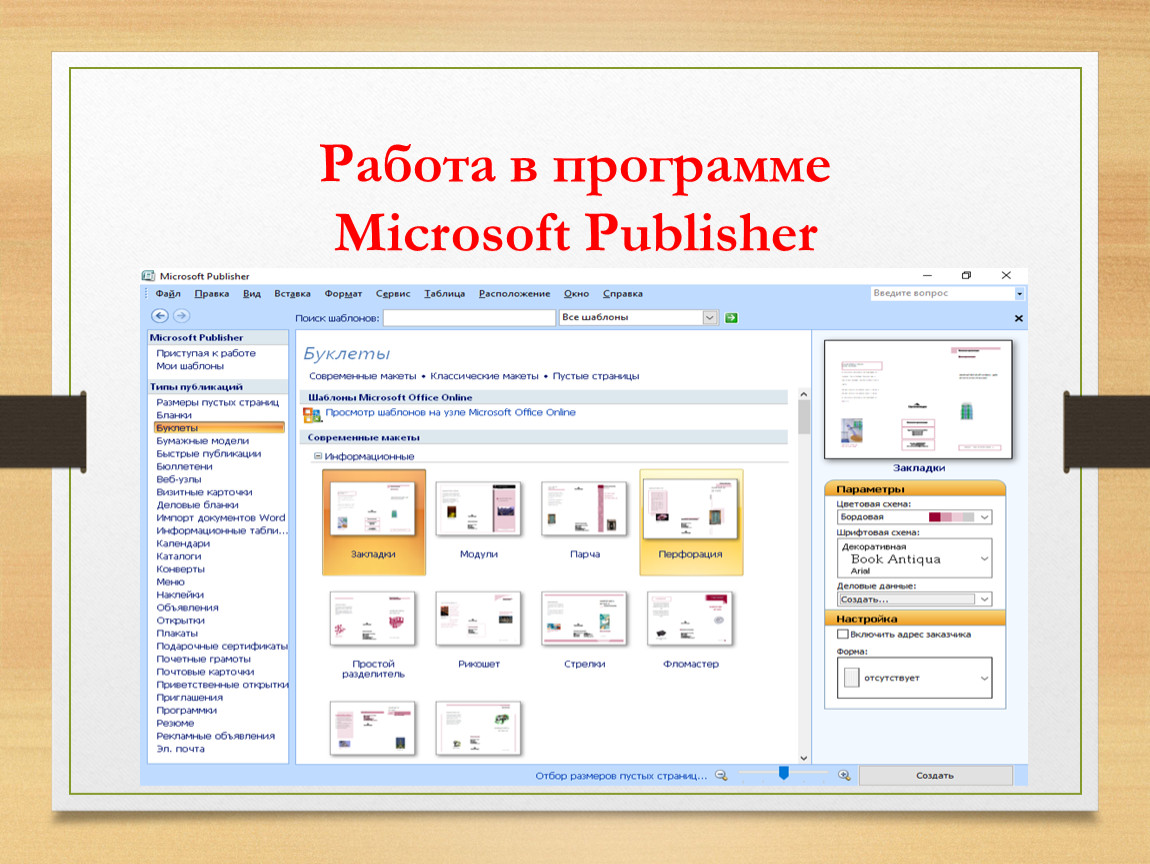This screenshot has width=1150, height=864.
Task: Click the template list scrollbar up arrow
Action: point(804,394)
